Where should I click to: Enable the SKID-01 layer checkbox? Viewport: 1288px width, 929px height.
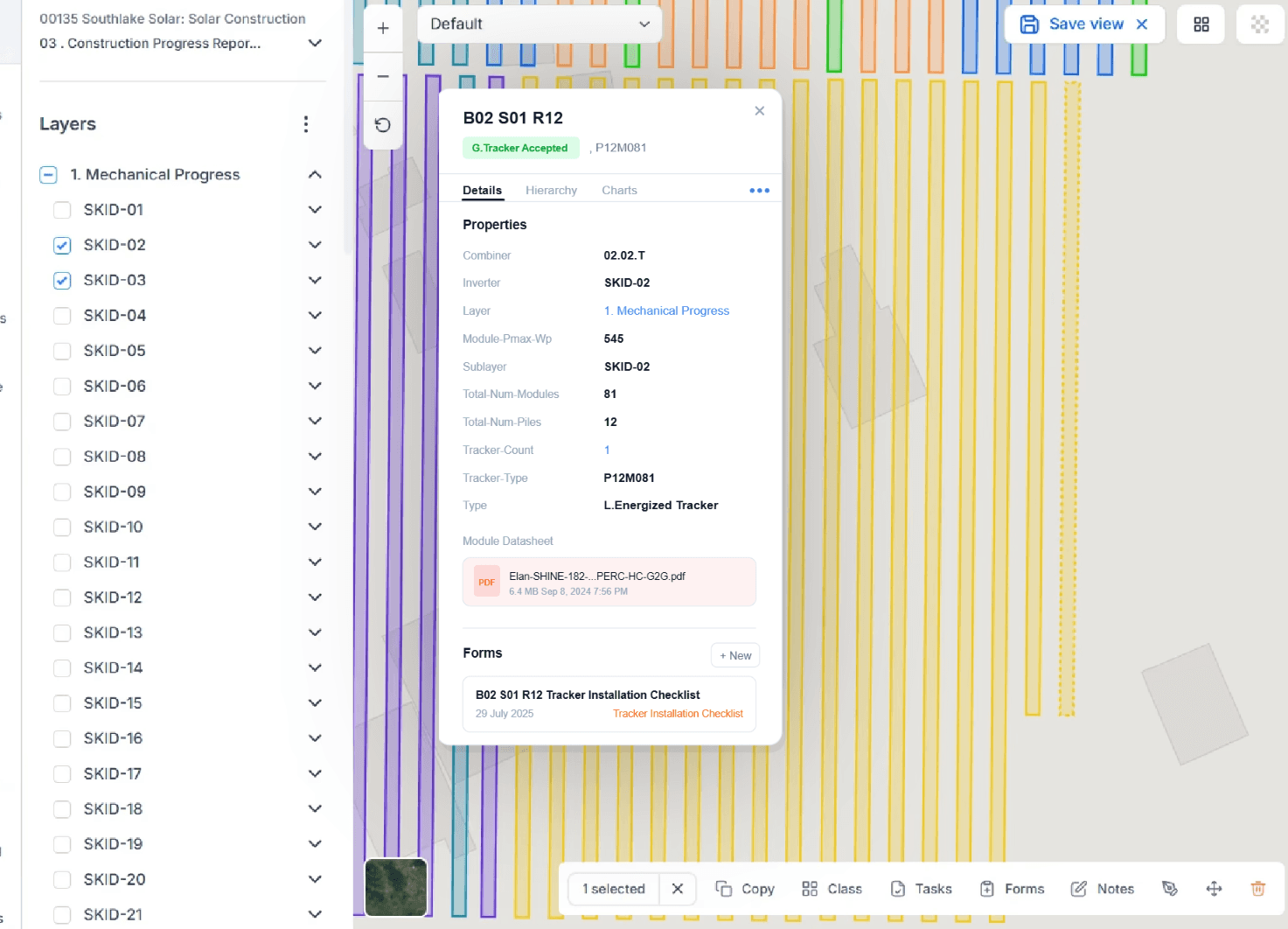(62, 210)
